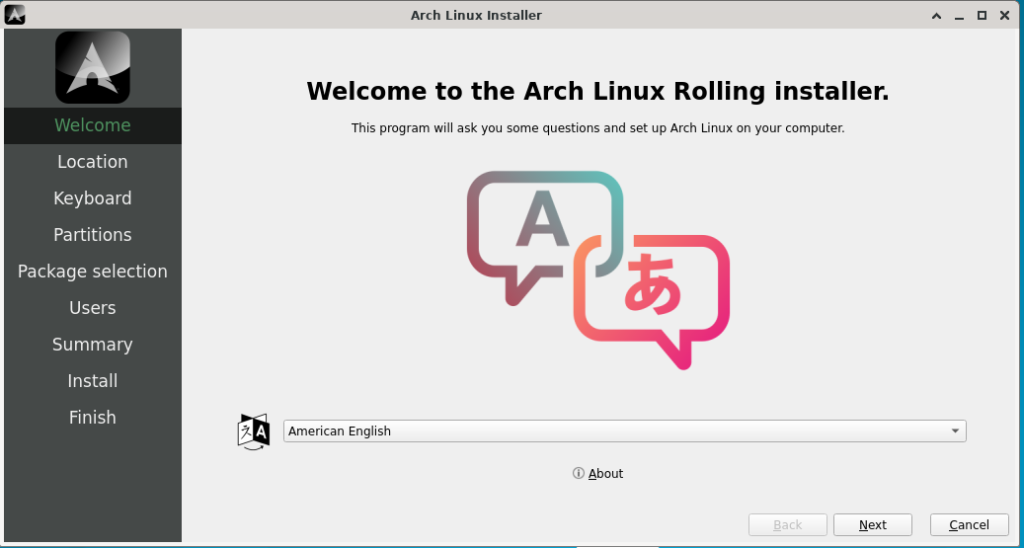Click the disabled Back button
1024x548 pixels.
coord(788,525)
